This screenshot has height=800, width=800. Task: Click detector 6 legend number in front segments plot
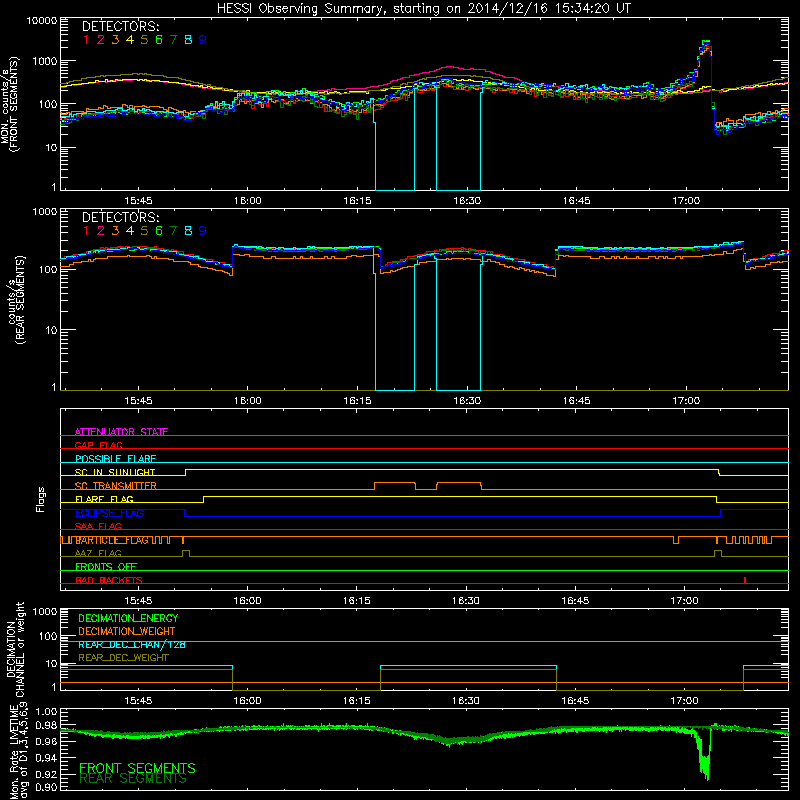click(159, 39)
